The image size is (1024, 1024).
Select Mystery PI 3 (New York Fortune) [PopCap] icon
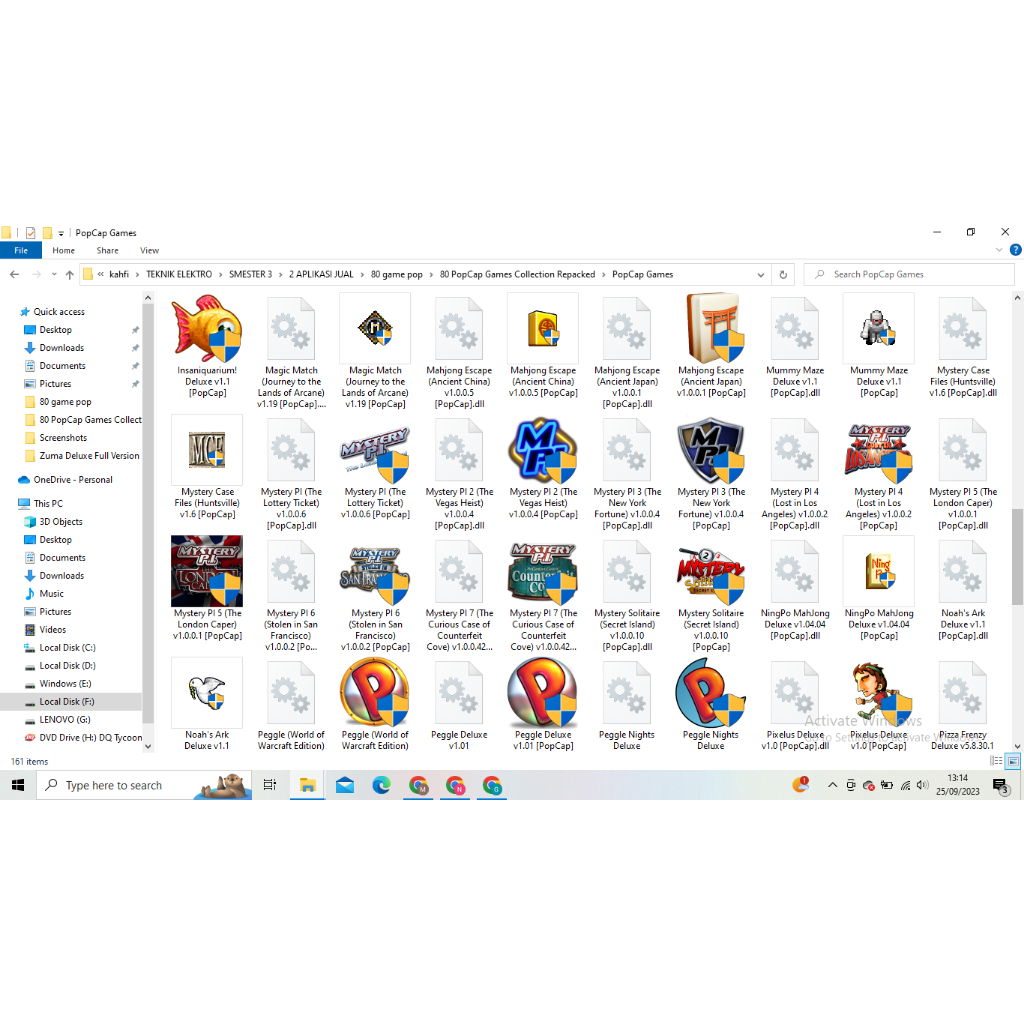coord(711,449)
